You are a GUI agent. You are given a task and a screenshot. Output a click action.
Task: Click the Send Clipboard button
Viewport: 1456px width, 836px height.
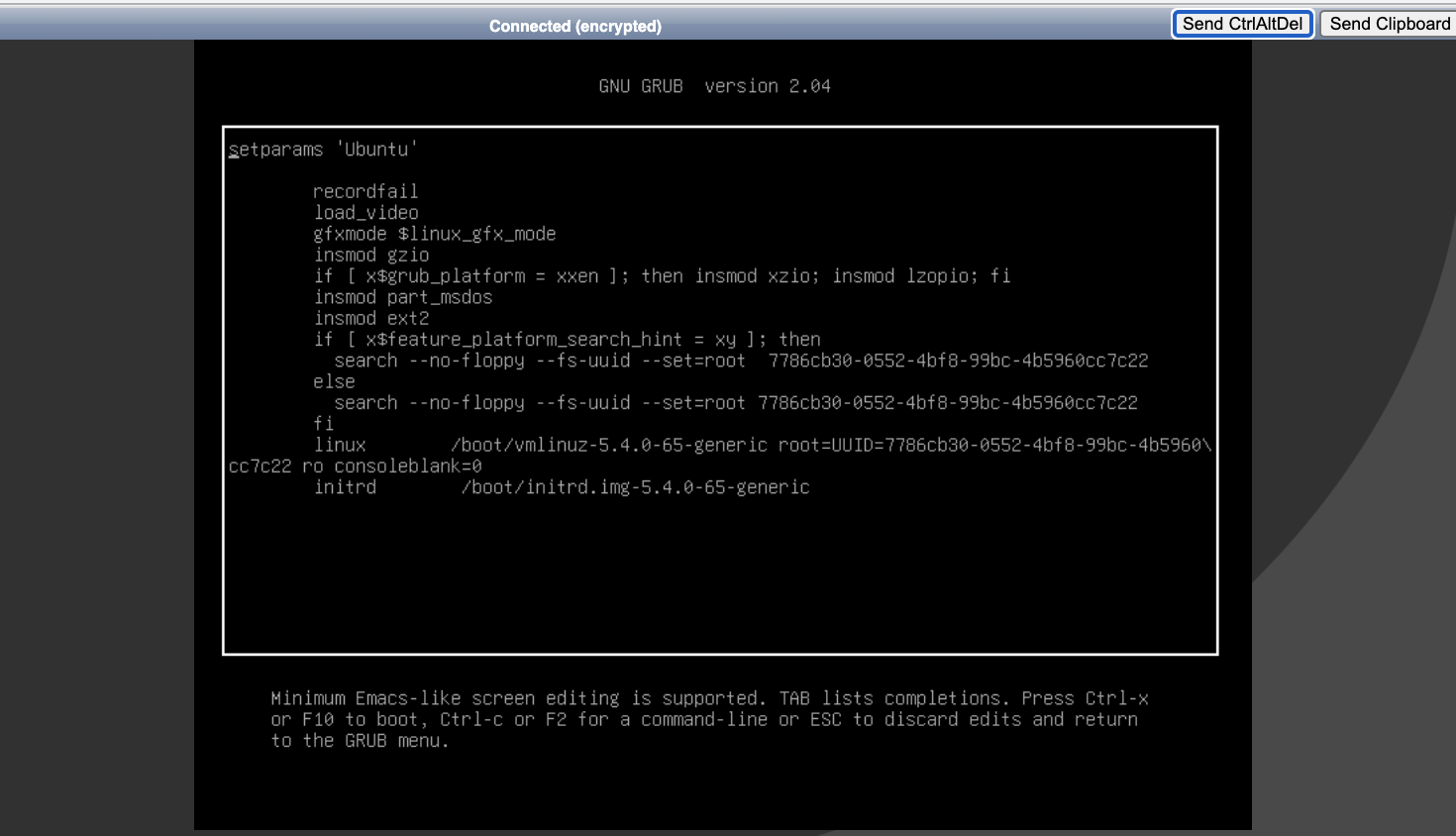[x=1389, y=24]
